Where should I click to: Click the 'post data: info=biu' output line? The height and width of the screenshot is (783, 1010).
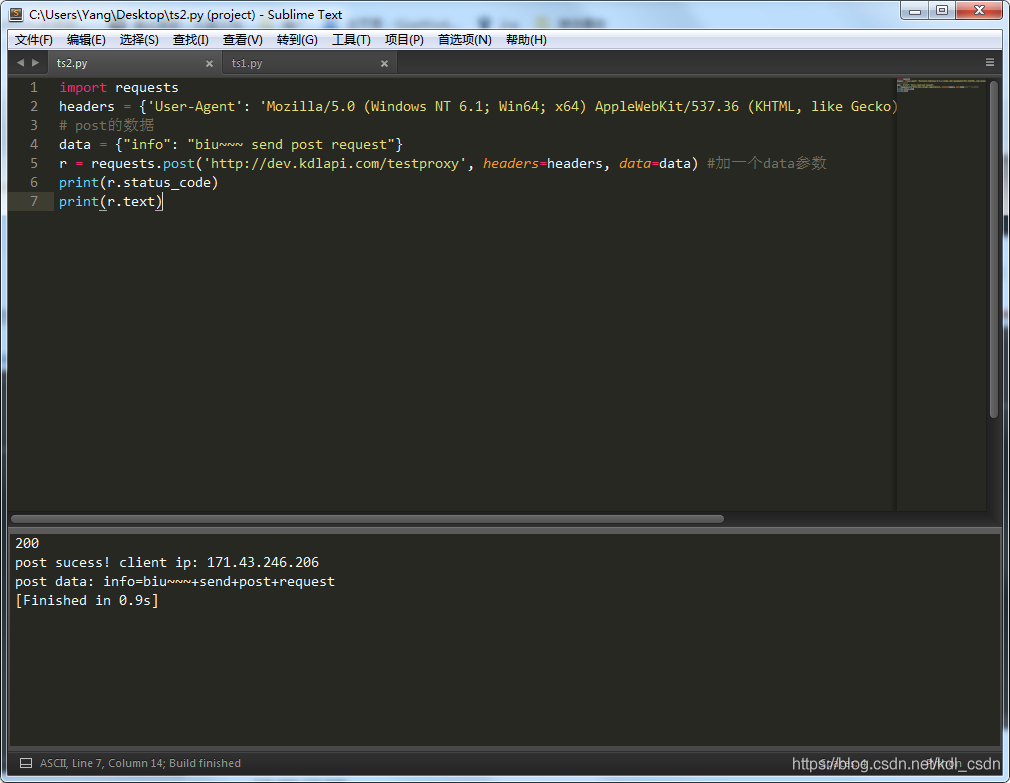coord(175,581)
